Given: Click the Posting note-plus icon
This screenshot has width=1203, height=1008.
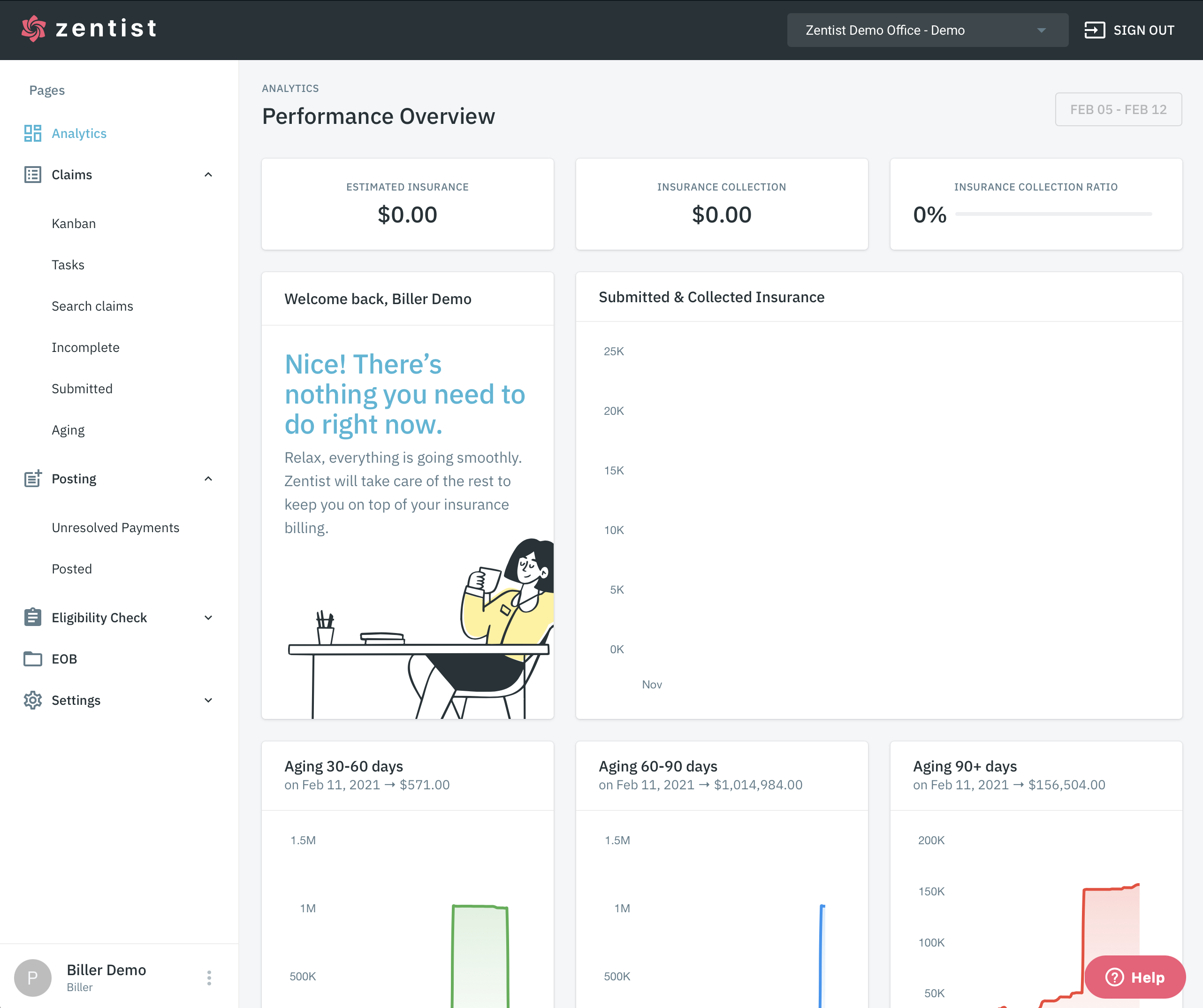Looking at the screenshot, I should click(x=33, y=479).
